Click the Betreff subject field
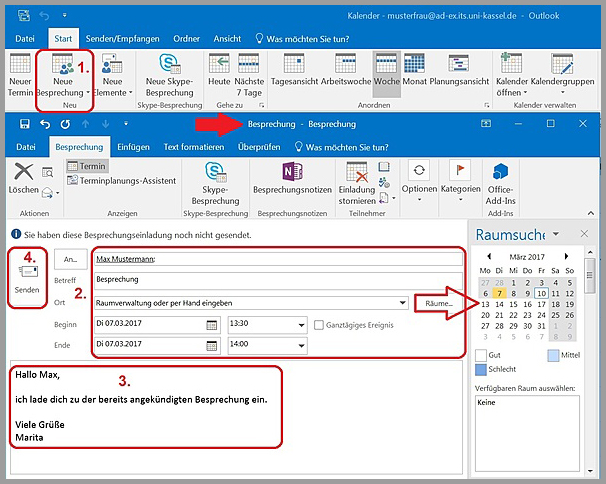Viewport: 606px width, 484px height. pyautogui.click(x=276, y=280)
